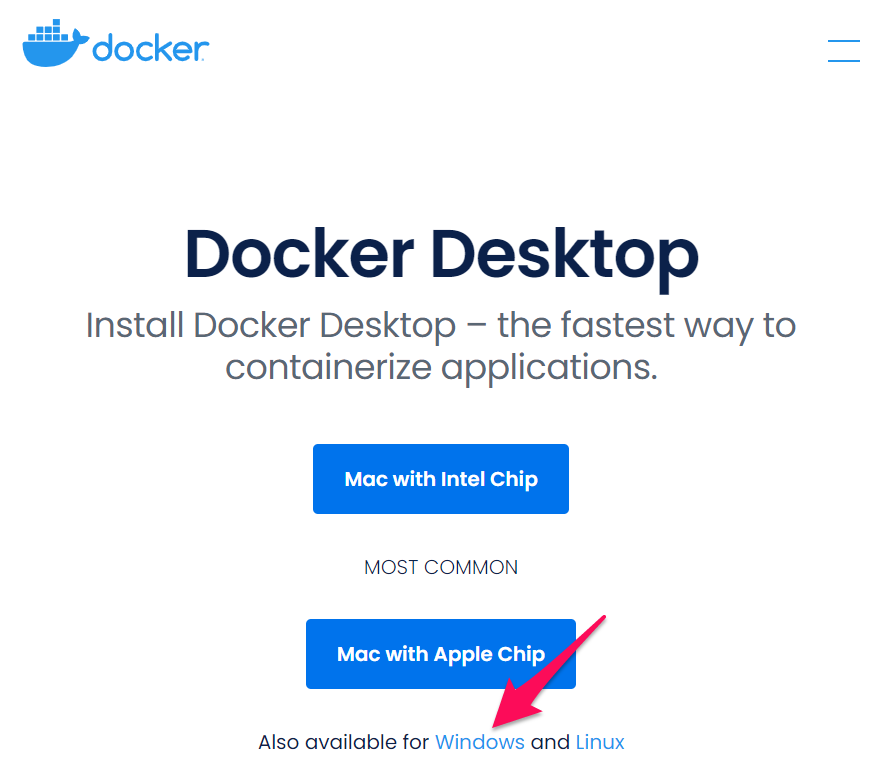The image size is (894, 767).
Task: Open the Windows download link
Action: tap(479, 742)
